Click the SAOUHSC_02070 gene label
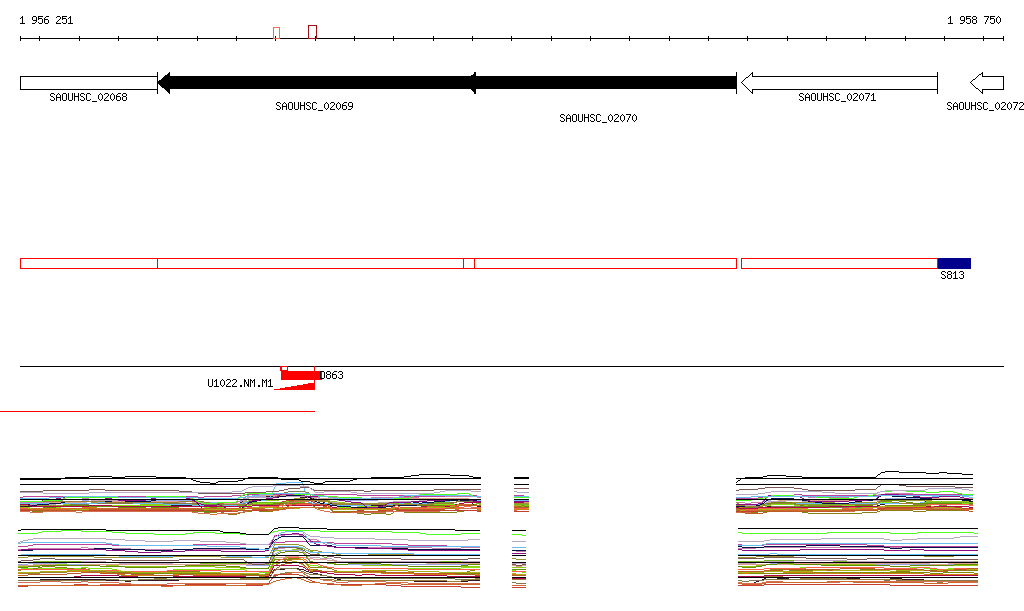Screen dimensions: 1024x611 click(598, 118)
